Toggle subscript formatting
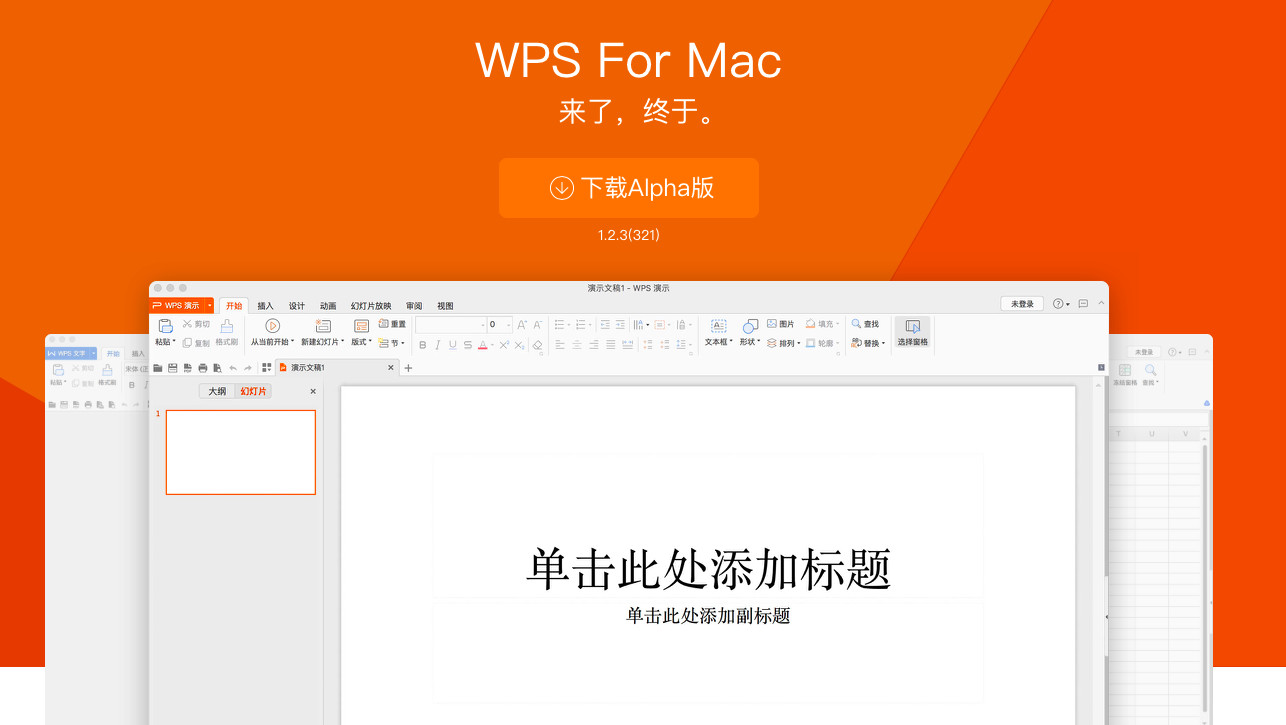 (519, 345)
